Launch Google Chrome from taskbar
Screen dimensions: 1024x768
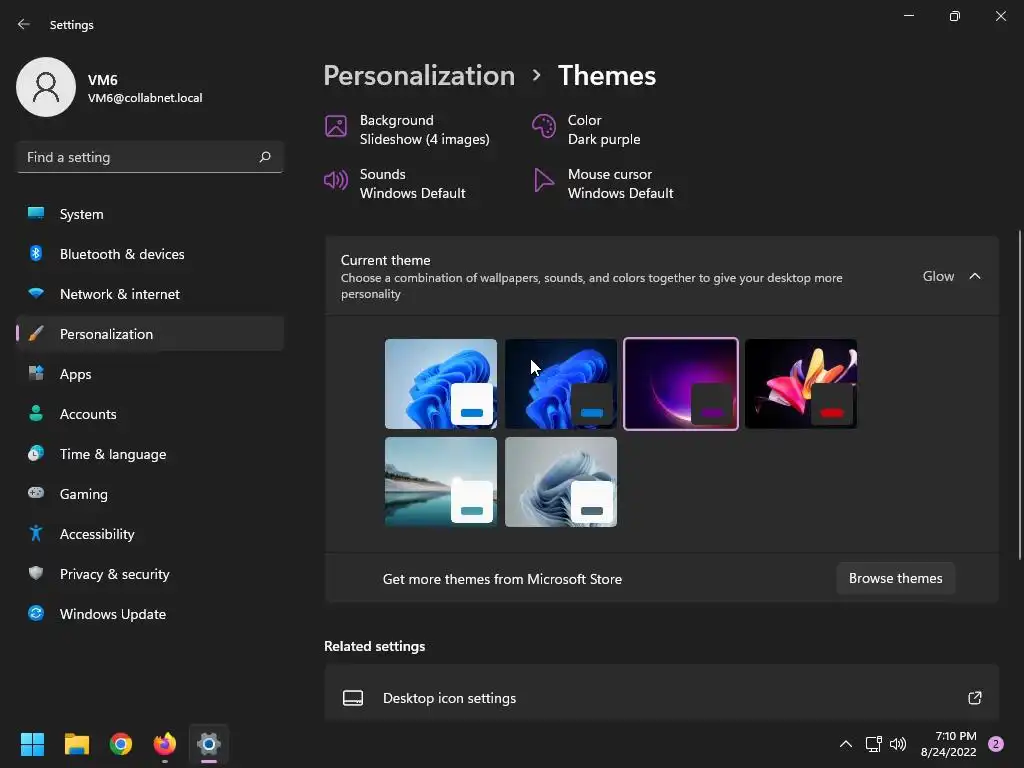(121, 744)
